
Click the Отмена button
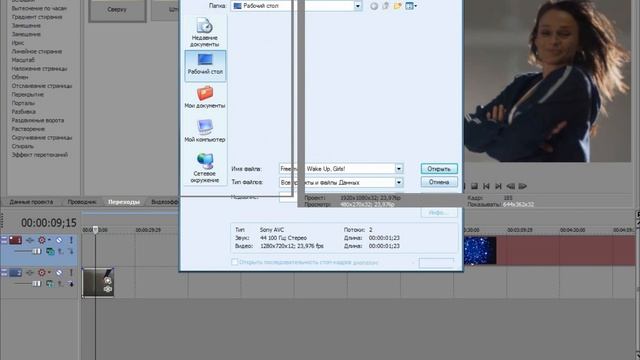(x=439, y=182)
